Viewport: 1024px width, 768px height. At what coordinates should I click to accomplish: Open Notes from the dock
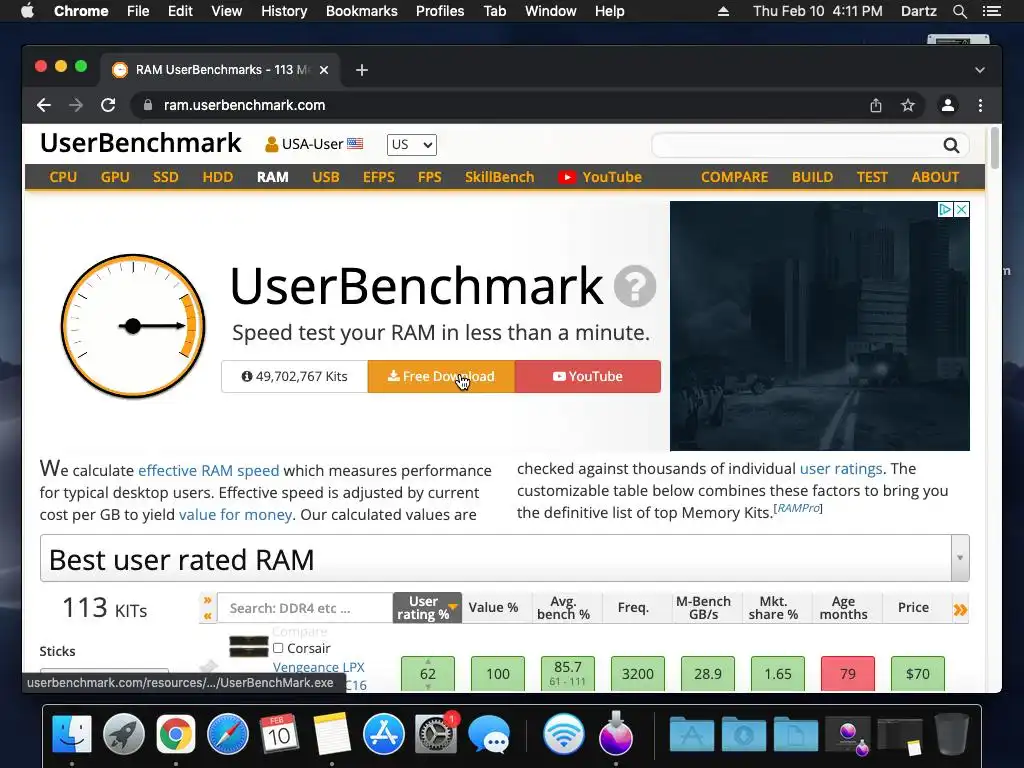[x=332, y=734]
